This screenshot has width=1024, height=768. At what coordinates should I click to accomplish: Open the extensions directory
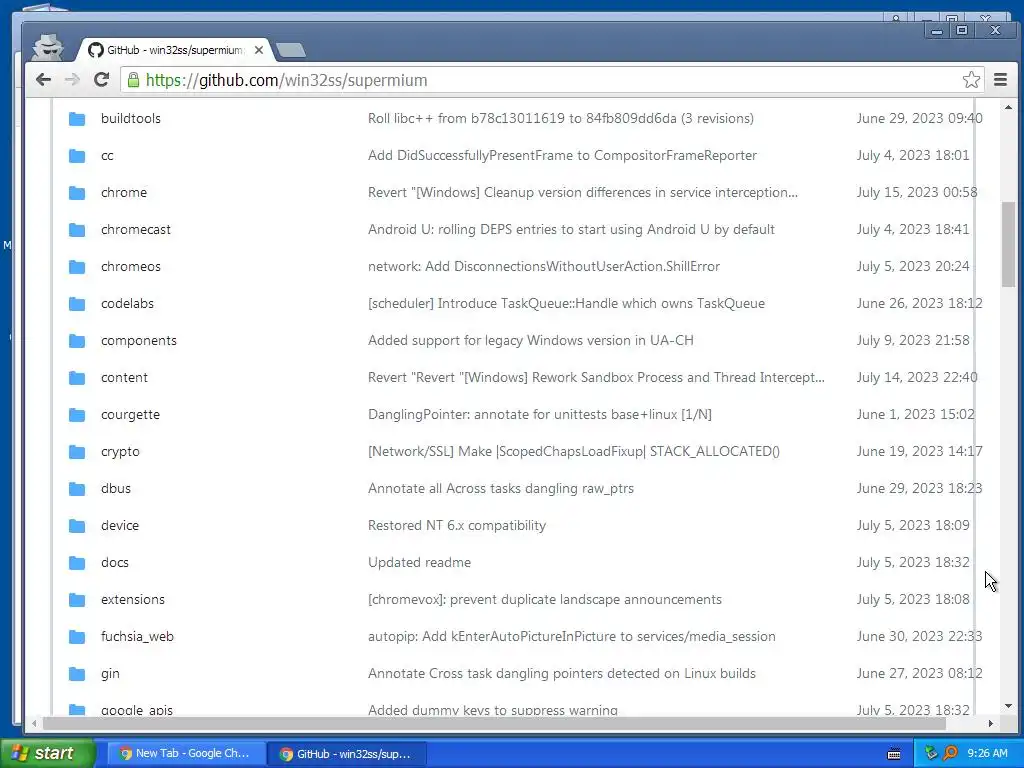pyautogui.click(x=133, y=600)
